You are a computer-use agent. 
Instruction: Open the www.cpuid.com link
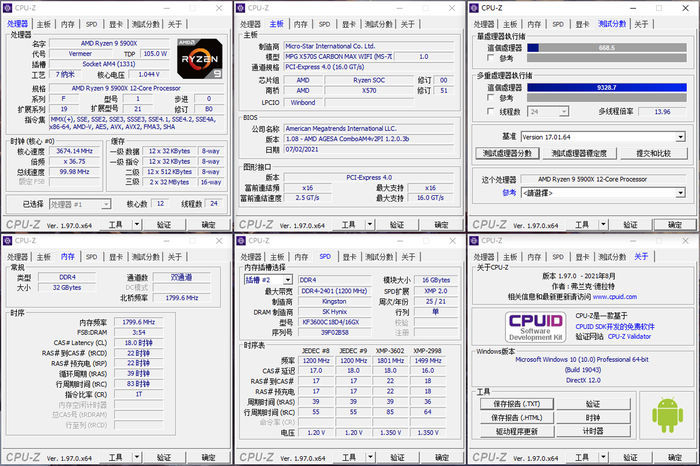click(615, 297)
